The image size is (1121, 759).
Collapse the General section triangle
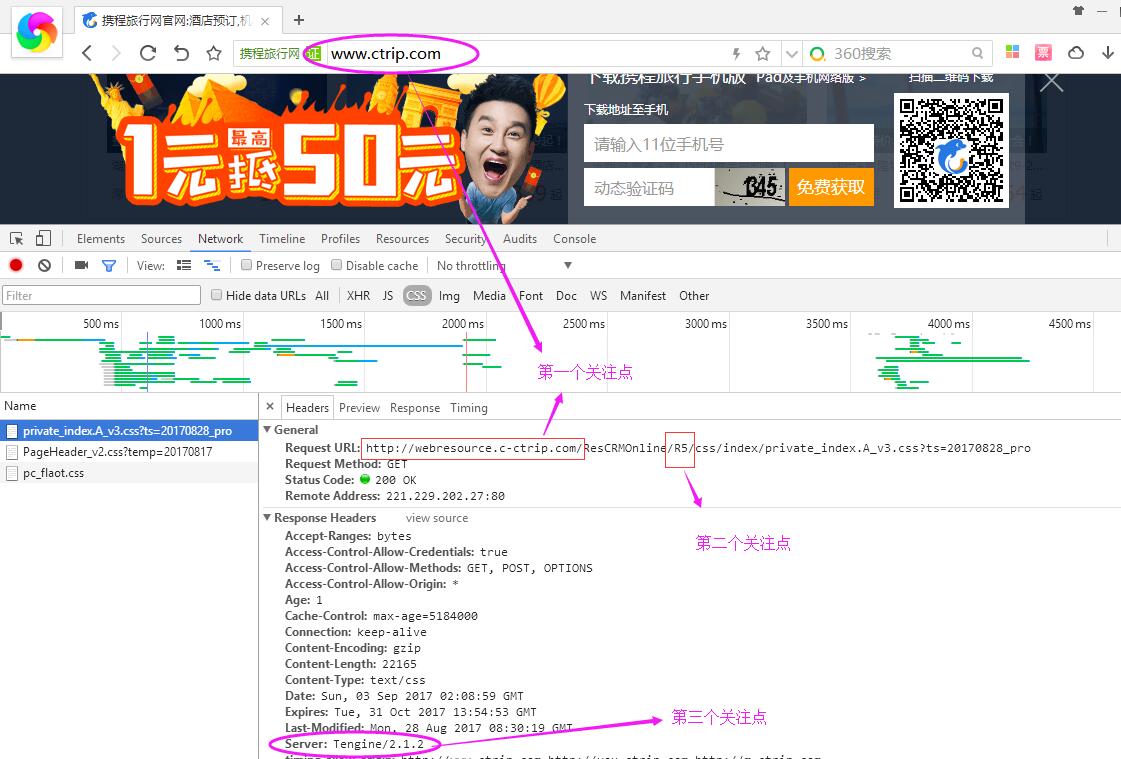click(267, 430)
